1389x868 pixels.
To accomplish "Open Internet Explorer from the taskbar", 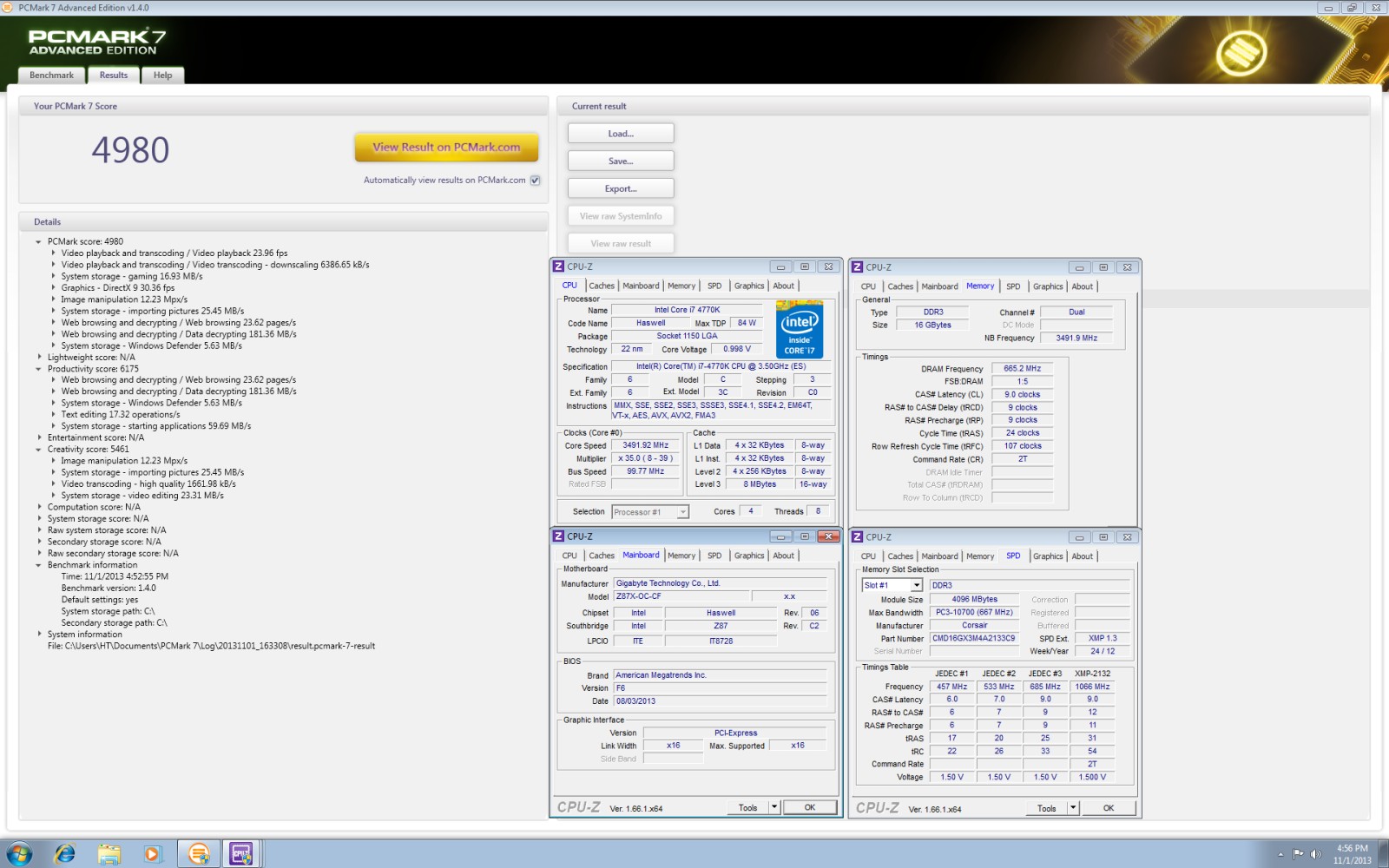I will pos(64,854).
